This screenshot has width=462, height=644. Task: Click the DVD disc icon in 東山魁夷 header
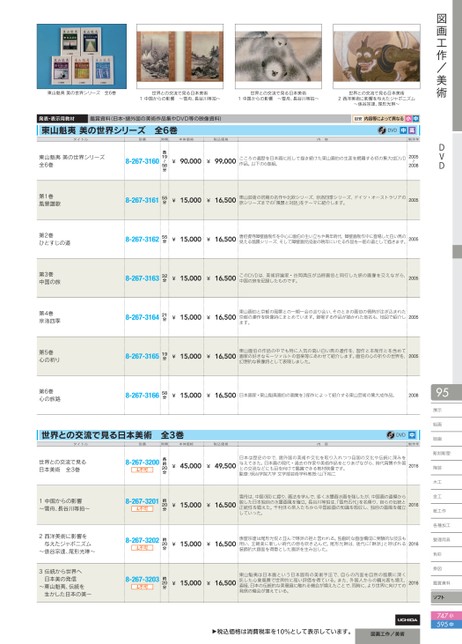(x=382, y=130)
